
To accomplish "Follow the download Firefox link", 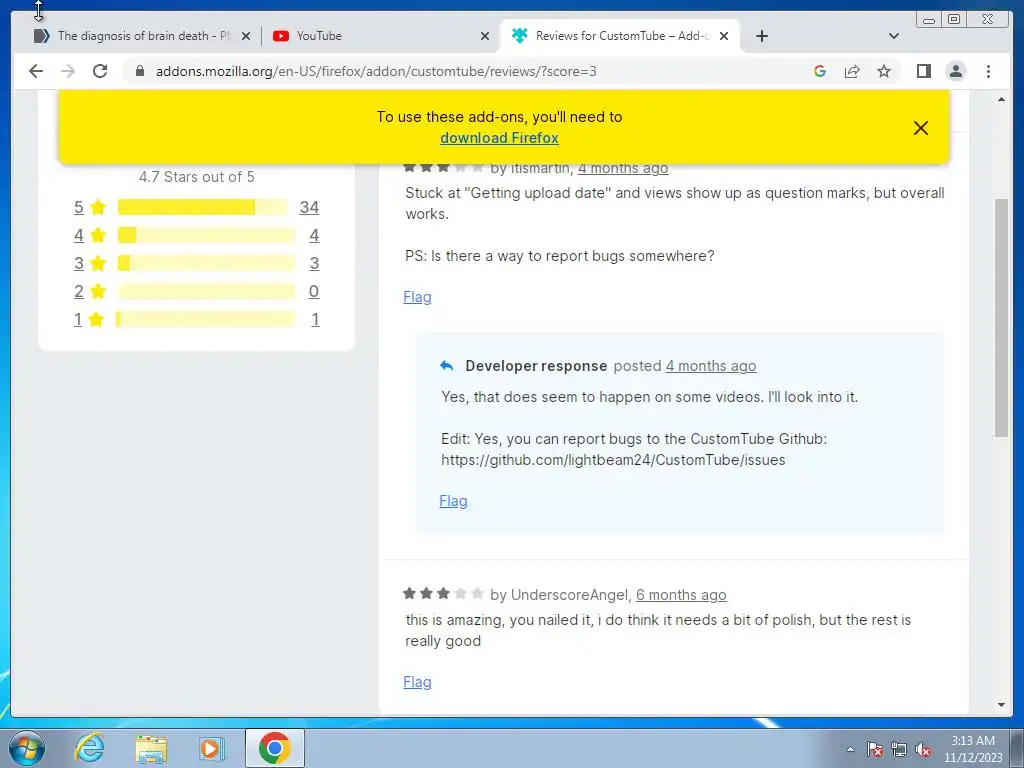I will pyautogui.click(x=500, y=138).
